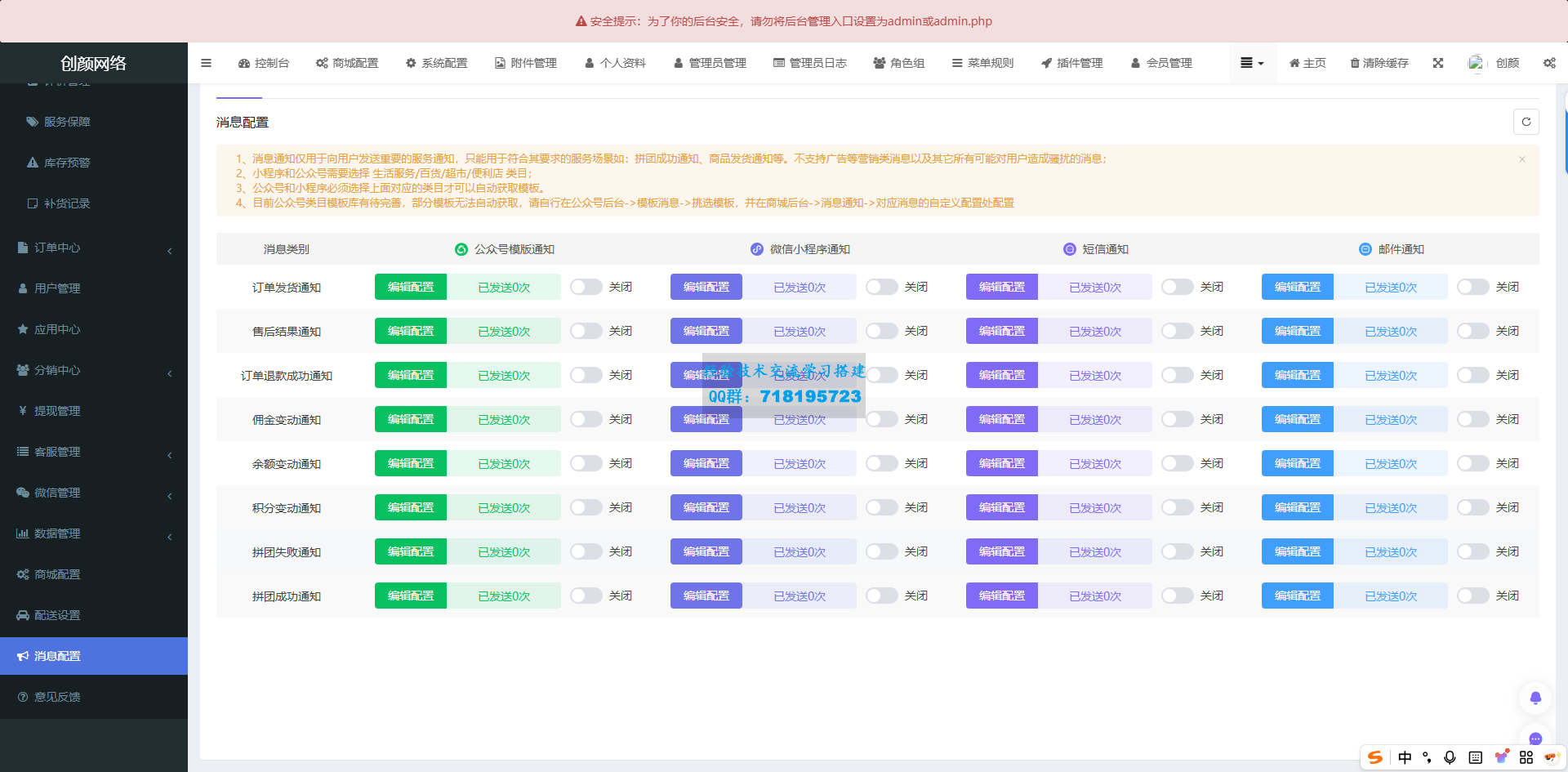Switch the IME 中 language mode indicator
This screenshot has height=772, width=1568.
click(1405, 757)
